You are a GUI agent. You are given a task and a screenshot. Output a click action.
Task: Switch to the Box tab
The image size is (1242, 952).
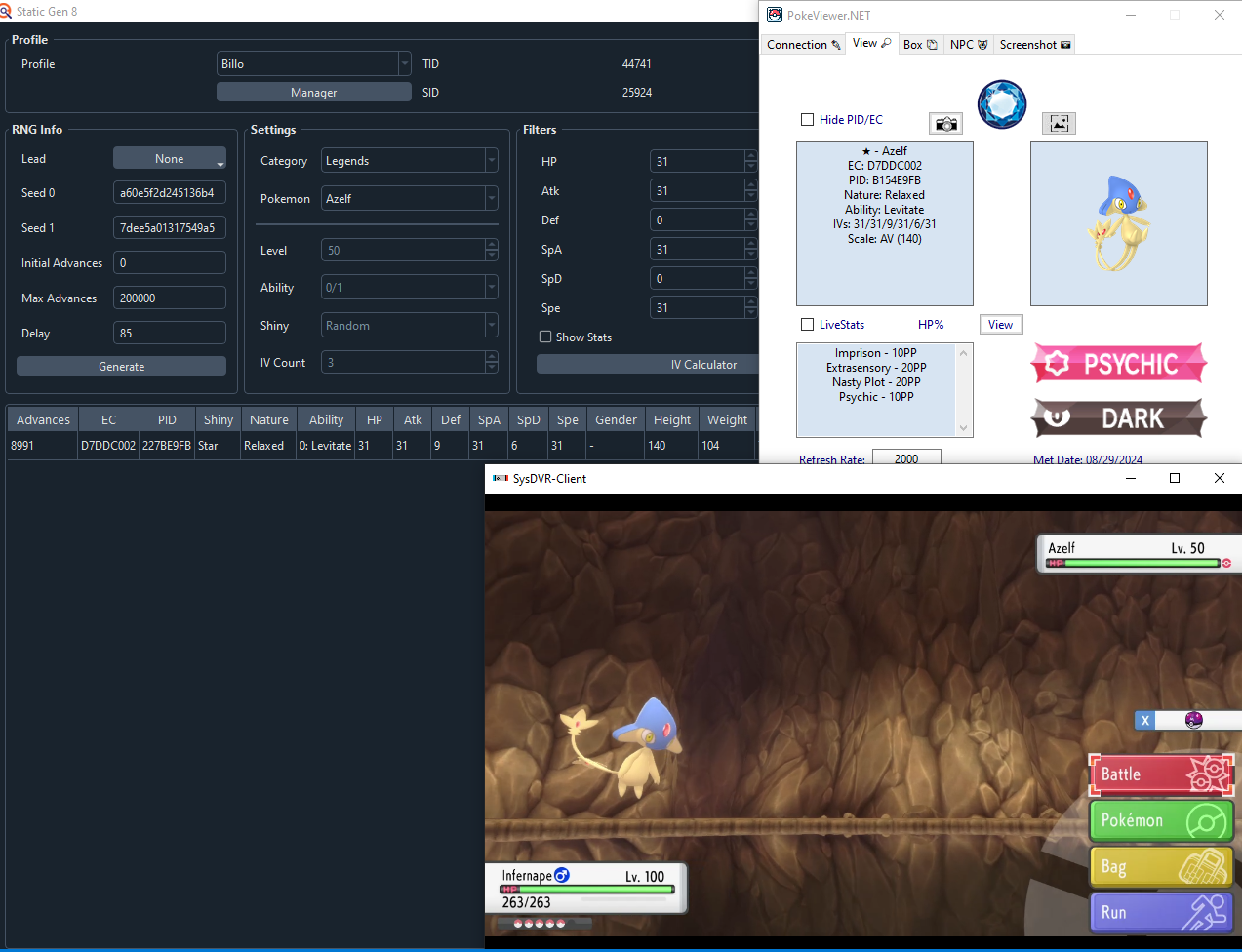(x=920, y=44)
